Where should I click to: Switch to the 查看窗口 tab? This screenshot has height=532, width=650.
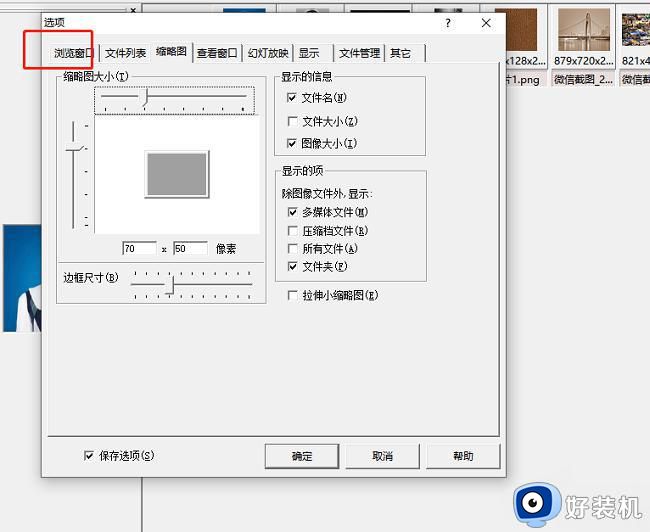click(x=217, y=53)
